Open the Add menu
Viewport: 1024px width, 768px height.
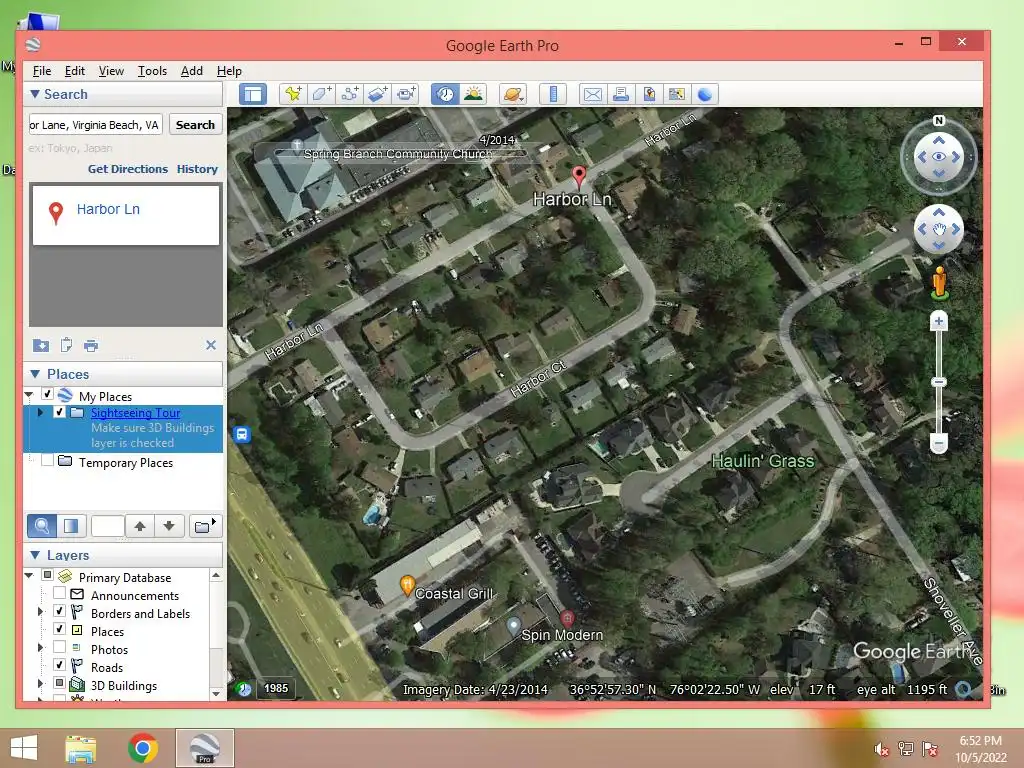pos(191,71)
